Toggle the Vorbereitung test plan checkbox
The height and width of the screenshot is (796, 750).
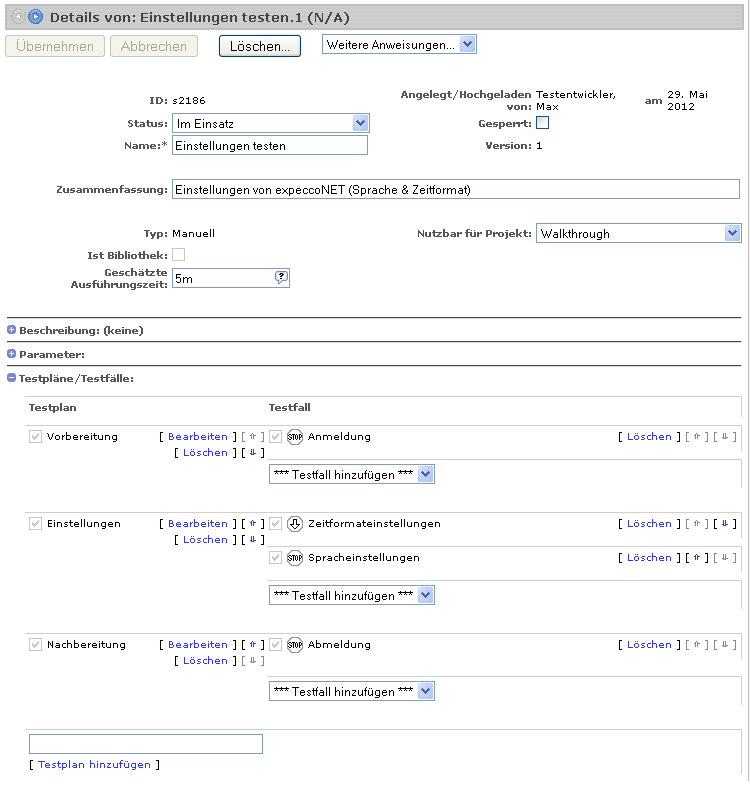(x=36, y=437)
